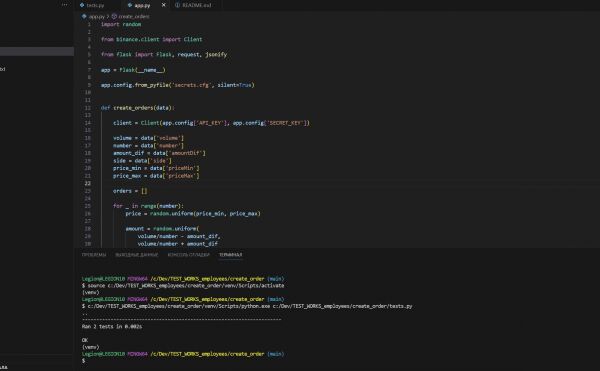Image resolution: width=600 pixels, height=371 pixels.
Task: Open the ПРОБЛЕМЫ panel tab
Action: 94,255
